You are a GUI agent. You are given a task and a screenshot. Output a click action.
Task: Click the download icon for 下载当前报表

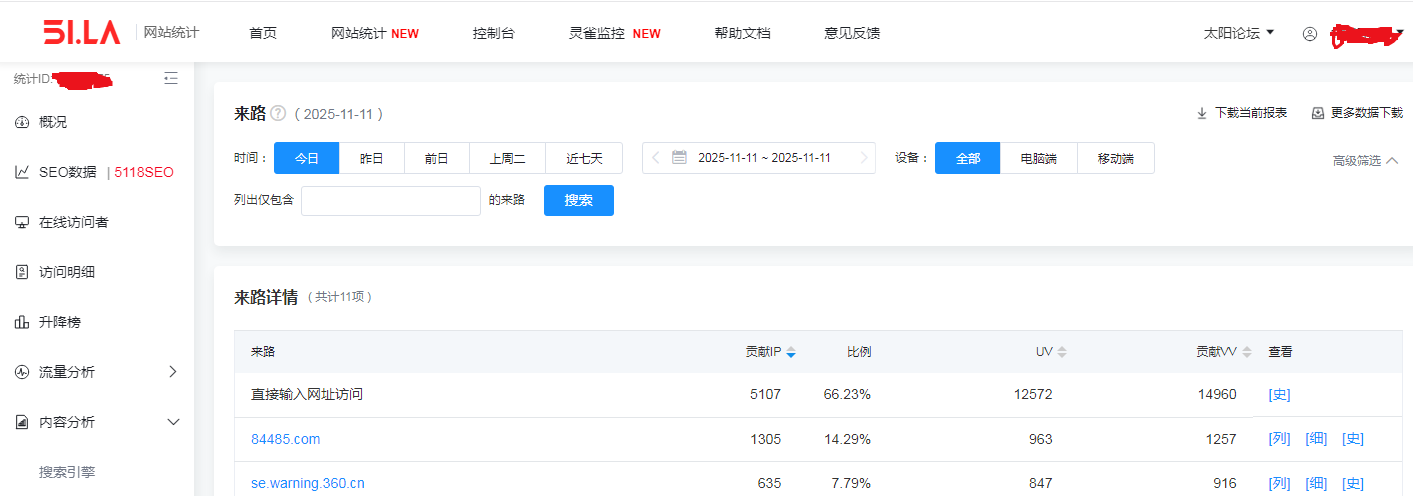(1202, 114)
